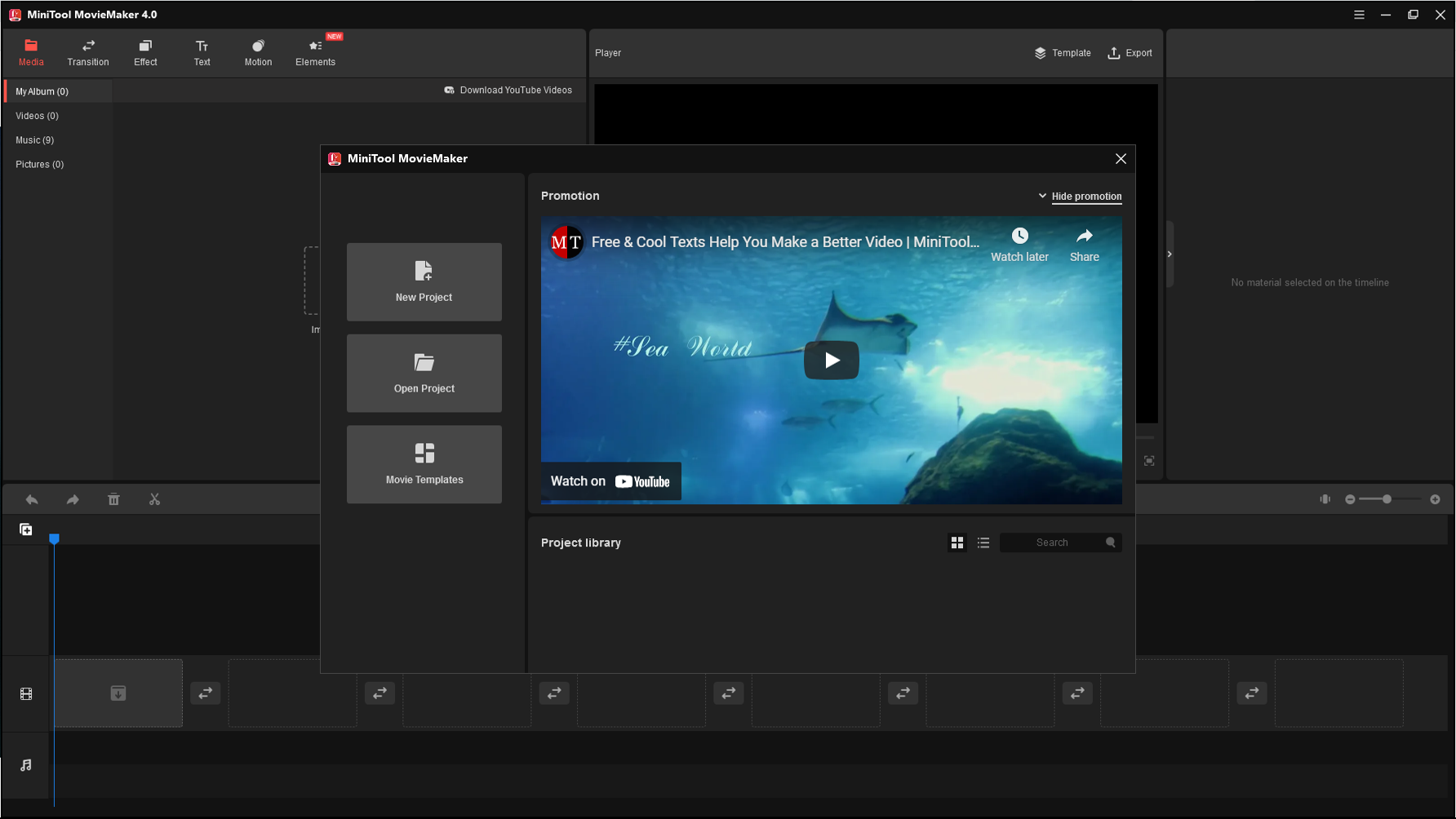Click the blue timeline playhead marker
Screen dimensions: 1456x819
(54, 538)
